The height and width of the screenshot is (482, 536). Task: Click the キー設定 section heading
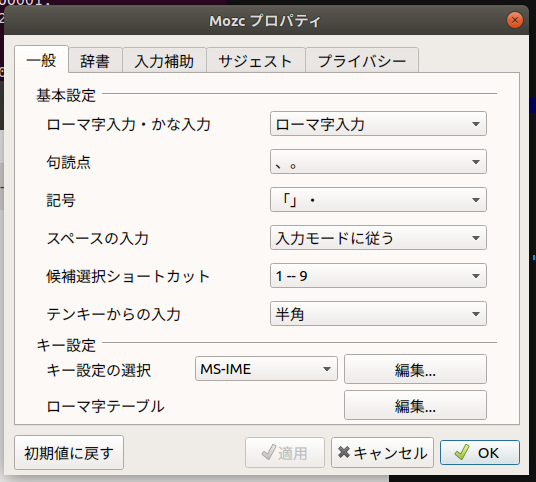coord(66,345)
